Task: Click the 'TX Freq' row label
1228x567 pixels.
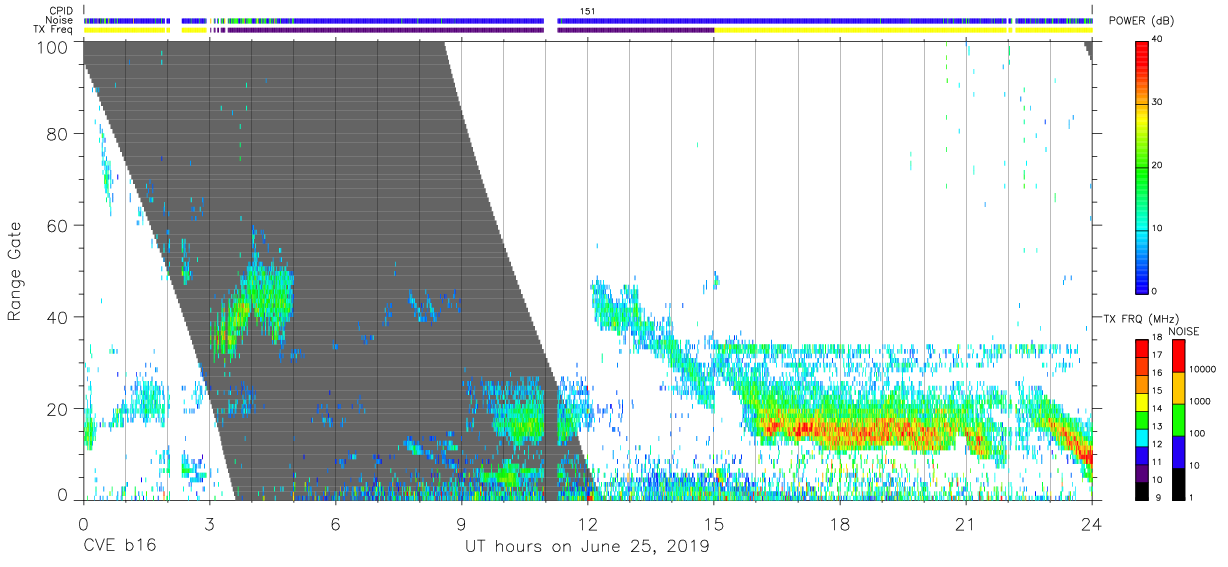Action: 55,29
